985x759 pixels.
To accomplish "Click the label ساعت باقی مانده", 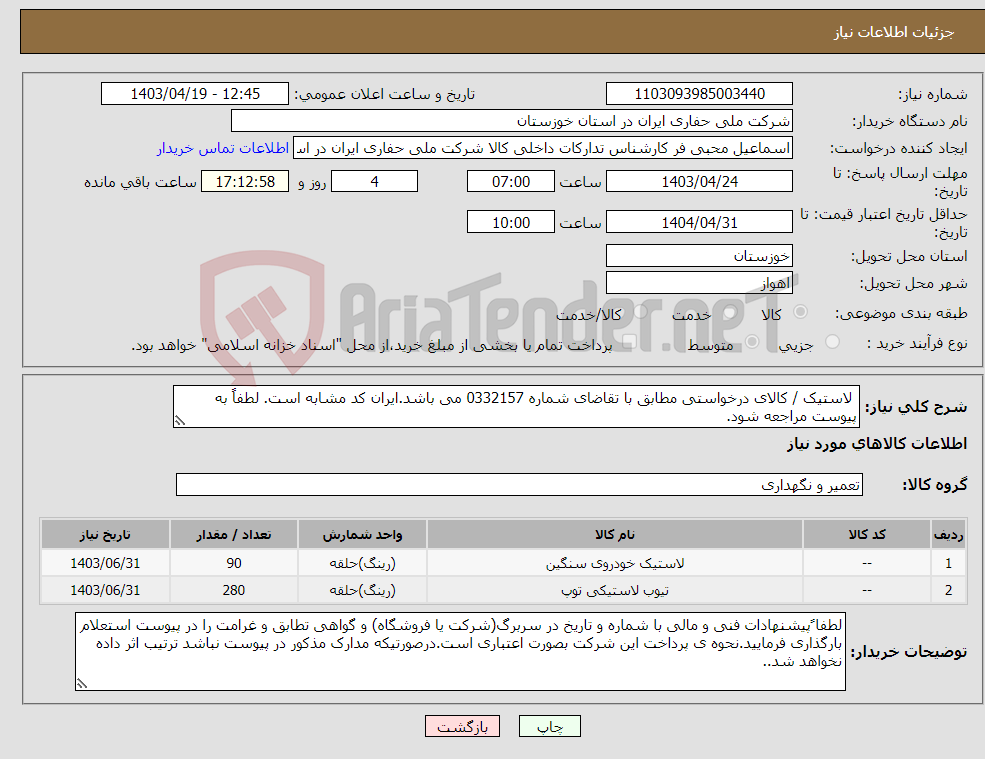I will pyautogui.click(x=140, y=182).
